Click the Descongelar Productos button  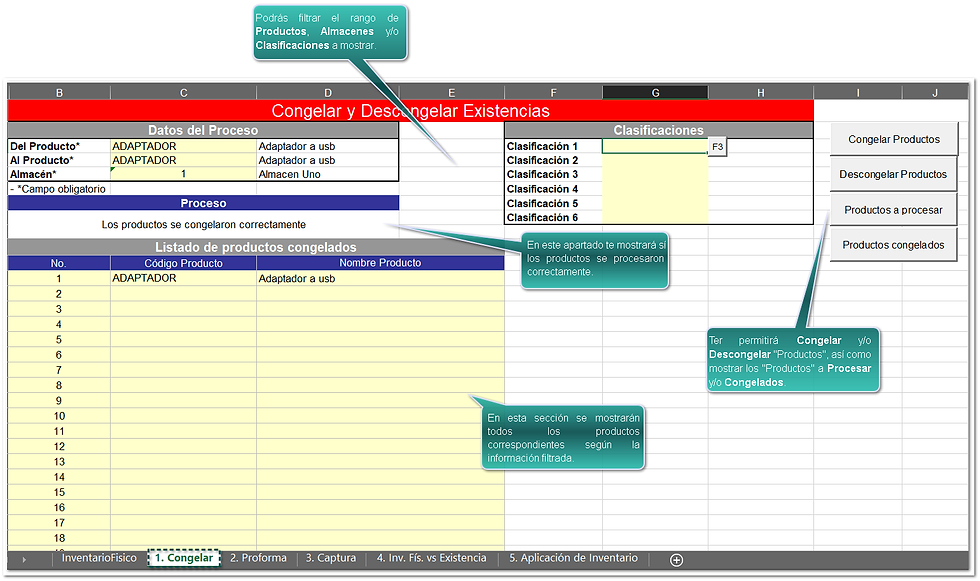[894, 174]
